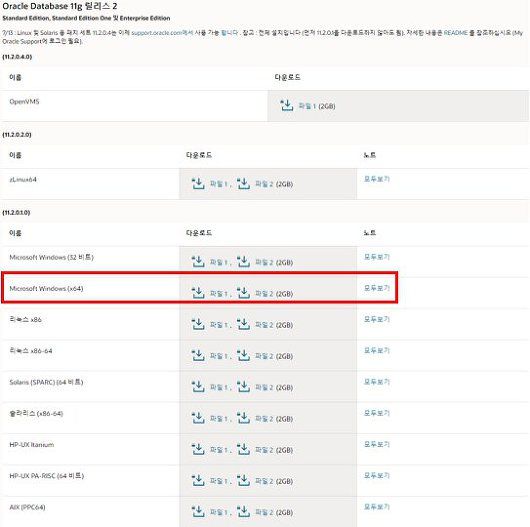Open 모두보기 for HP-UX PA-RISC (64 비트)
Screen dimensions: 530x527
(377, 476)
